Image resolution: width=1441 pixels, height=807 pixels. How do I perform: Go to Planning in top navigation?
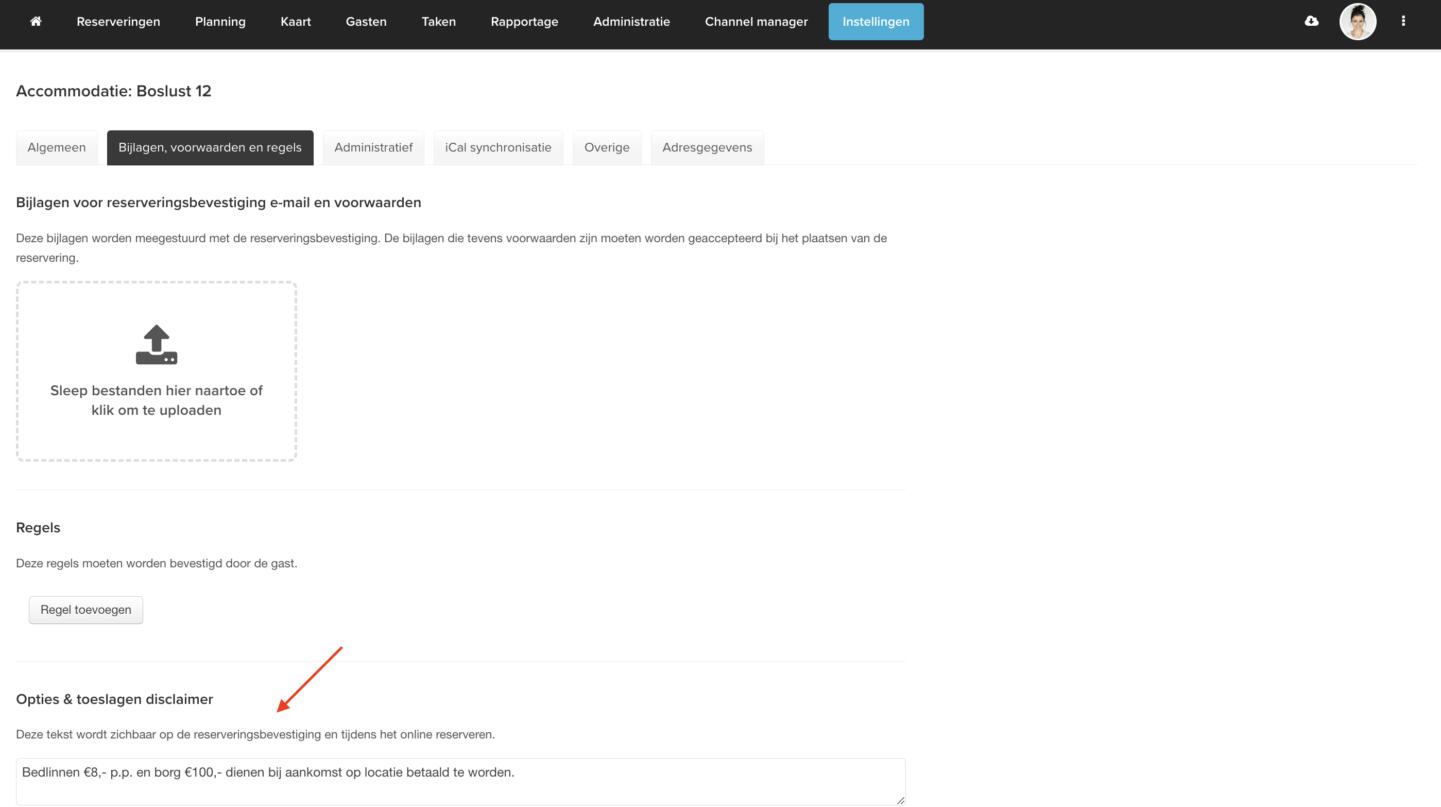(220, 21)
